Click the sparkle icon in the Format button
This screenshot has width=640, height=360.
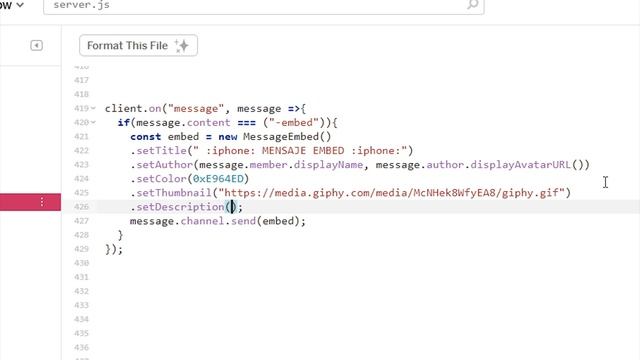point(182,46)
